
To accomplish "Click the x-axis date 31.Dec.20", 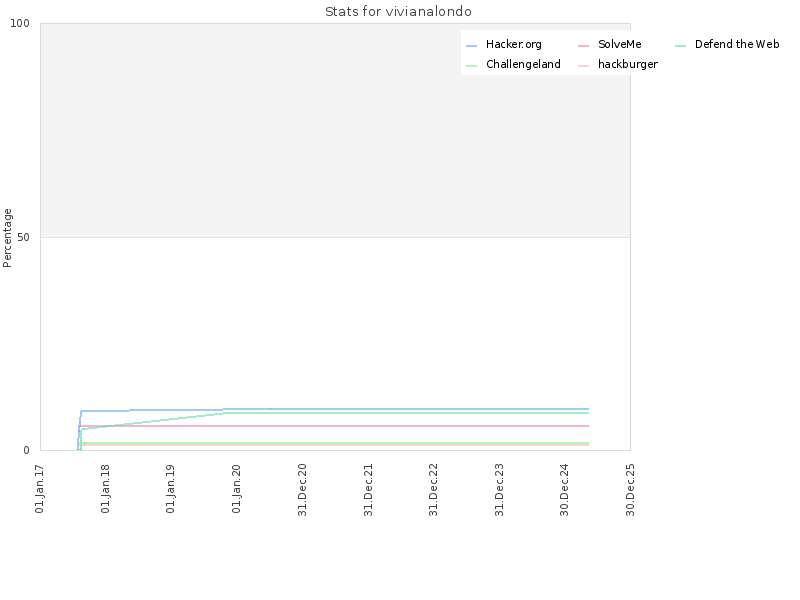I will point(302,490).
